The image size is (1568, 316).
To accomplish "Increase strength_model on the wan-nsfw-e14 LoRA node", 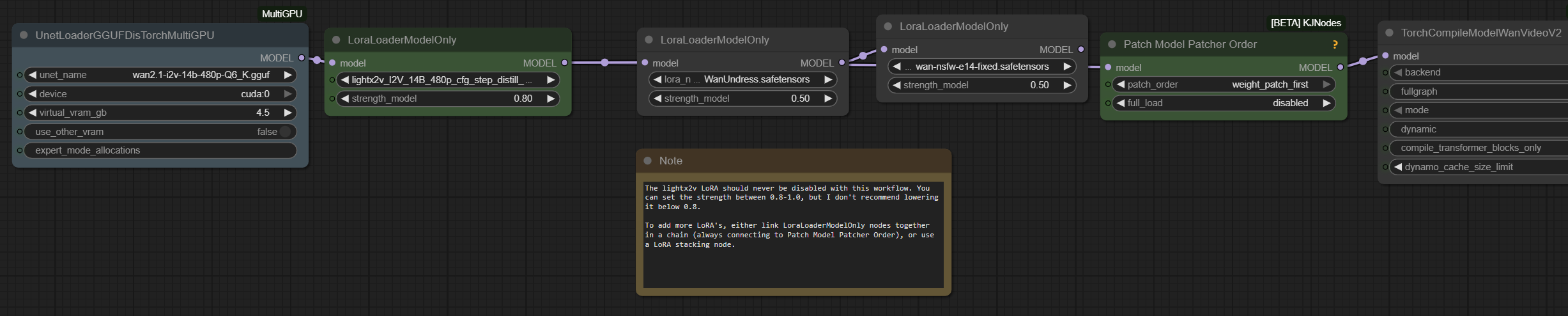I will 1067,85.
